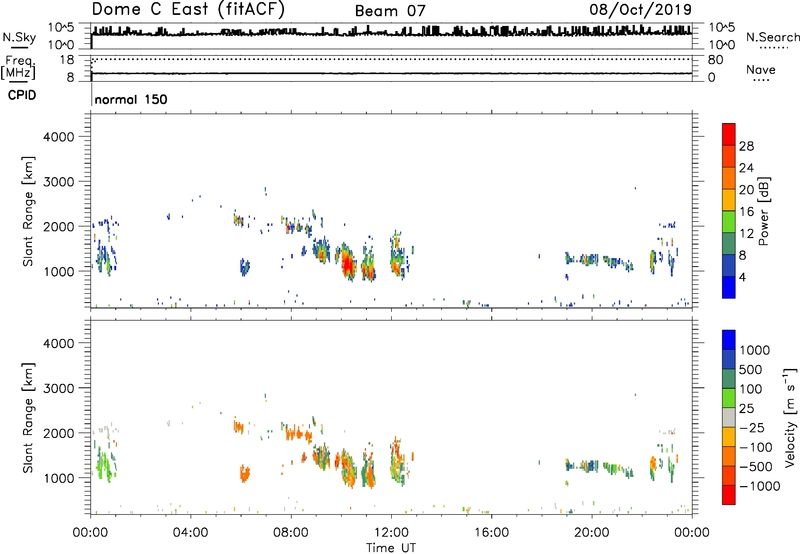Click the orange echo blob near 06:00 in velocity panel
The width and height of the screenshot is (800, 554).
tap(245, 473)
